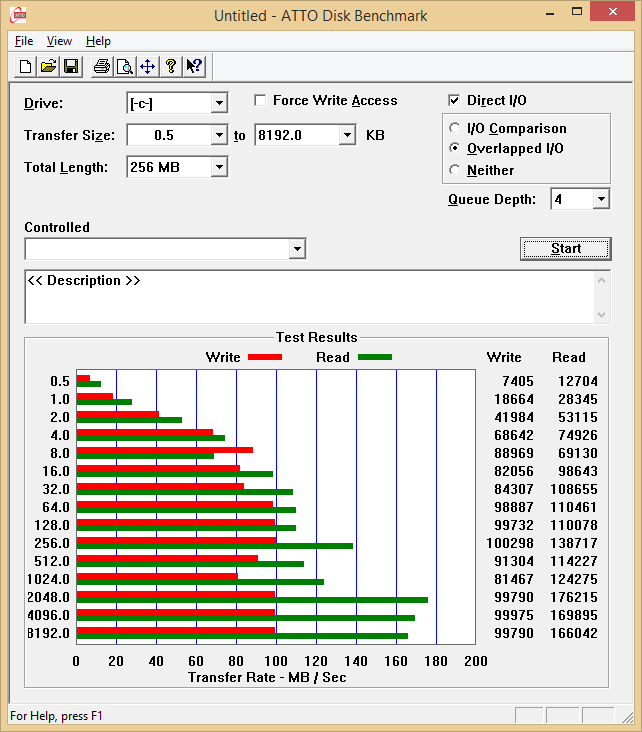642x732 pixels.
Task: Expand the Transfer Size start value dropdown
Action: click(219, 135)
